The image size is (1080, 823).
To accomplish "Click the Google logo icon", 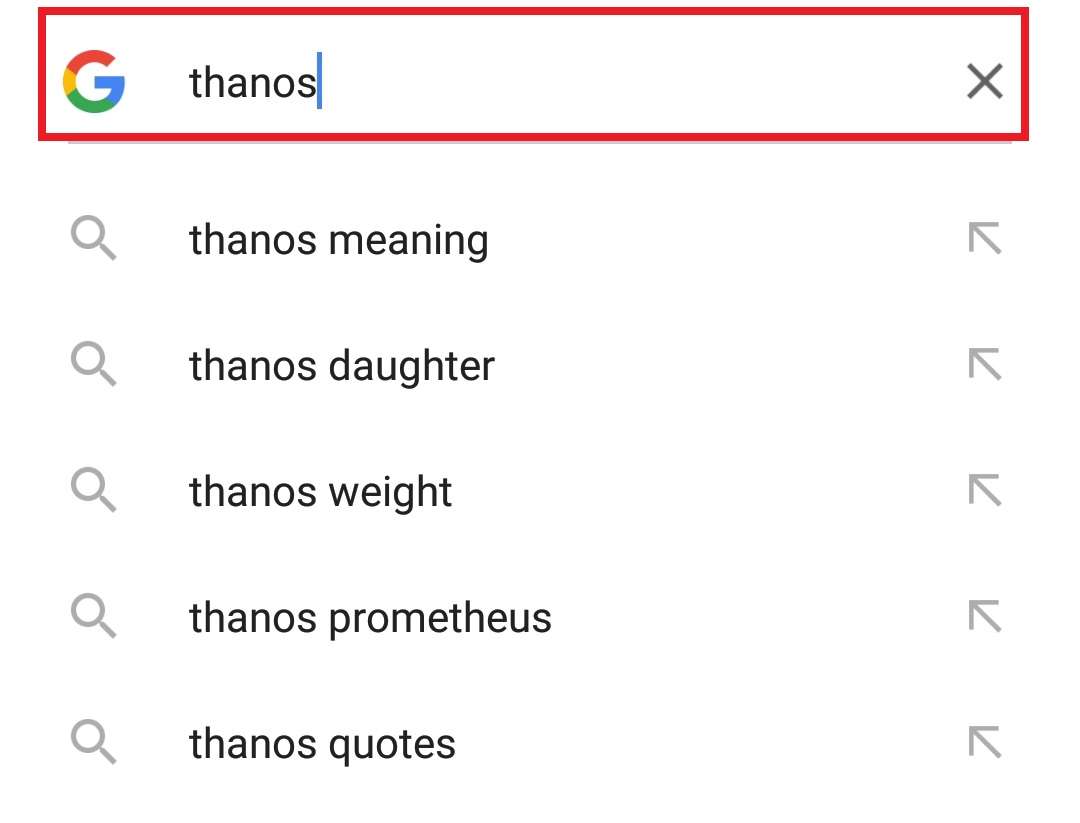I will [x=94, y=82].
